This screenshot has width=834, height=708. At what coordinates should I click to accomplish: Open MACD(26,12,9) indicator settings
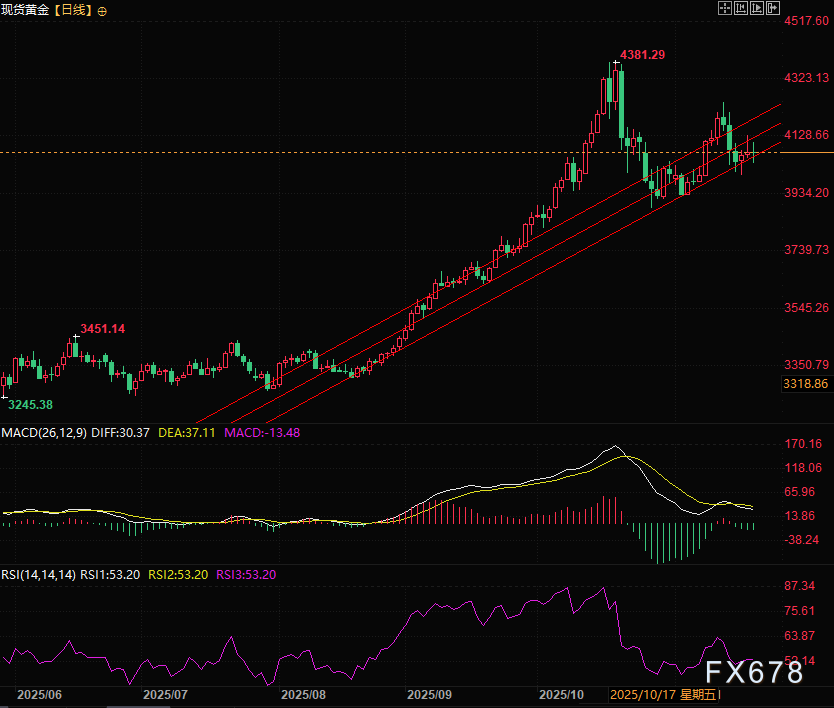(x=41, y=432)
